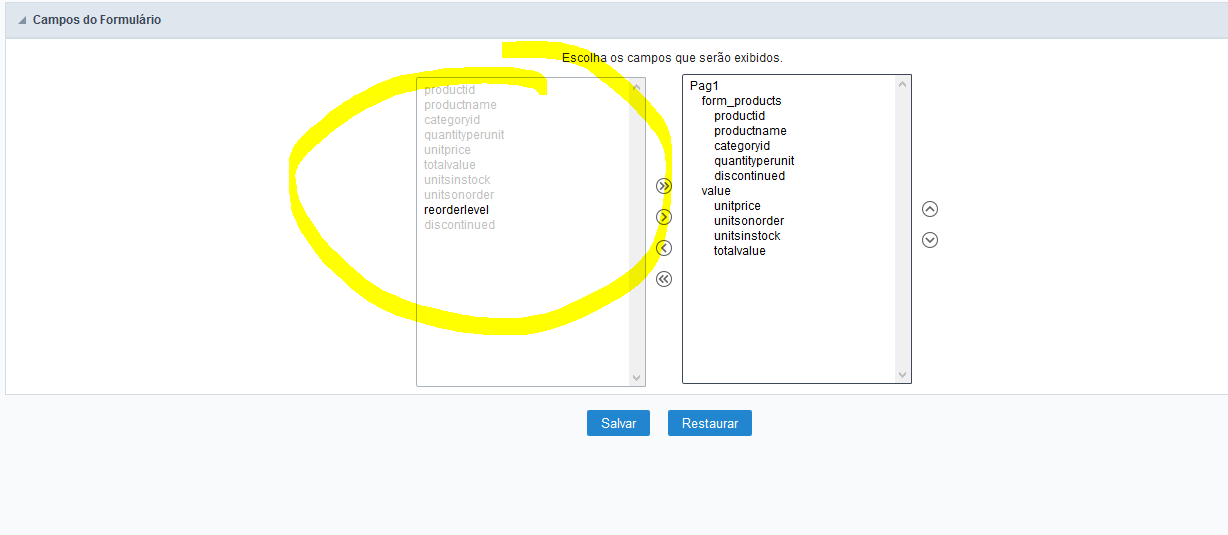Click the right list scrollbar up arrow
Viewport: 1228px width, 535px height.
coord(903,84)
